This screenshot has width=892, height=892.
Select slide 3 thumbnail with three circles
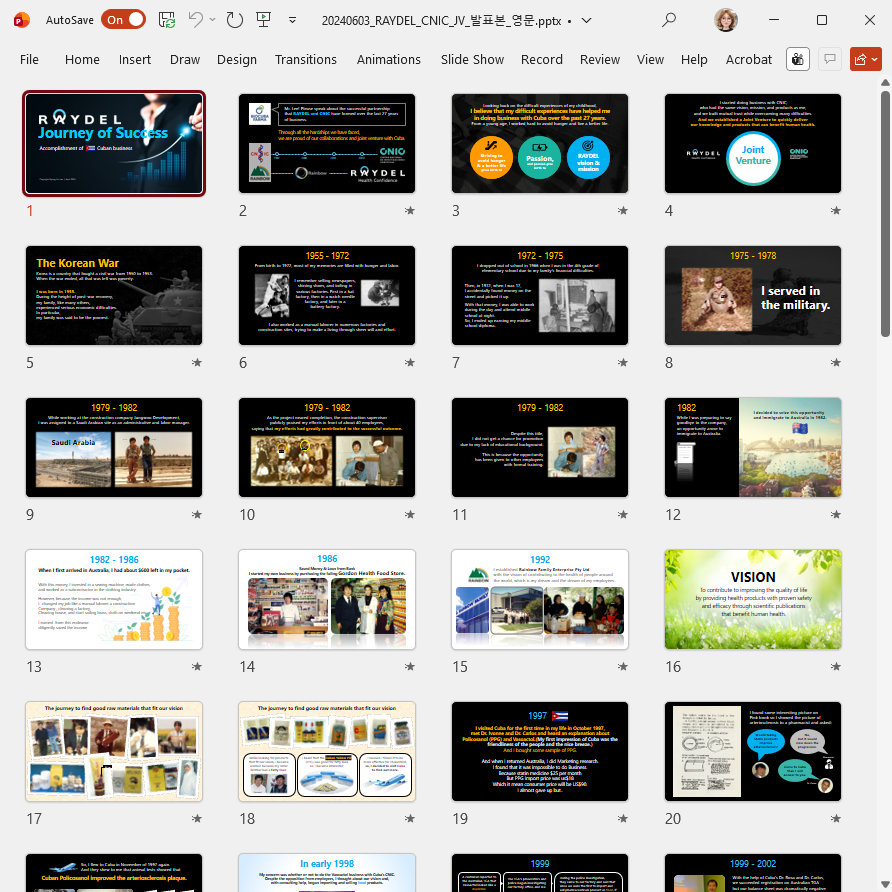(x=540, y=143)
